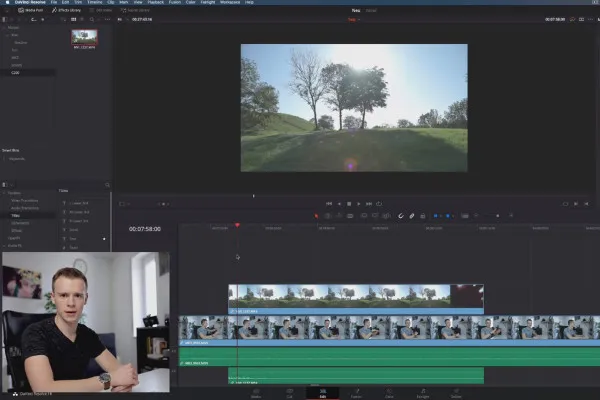Screen dimensions: 600x400
Task: Select the Trim Edit Mode tool
Action: (x=328, y=216)
